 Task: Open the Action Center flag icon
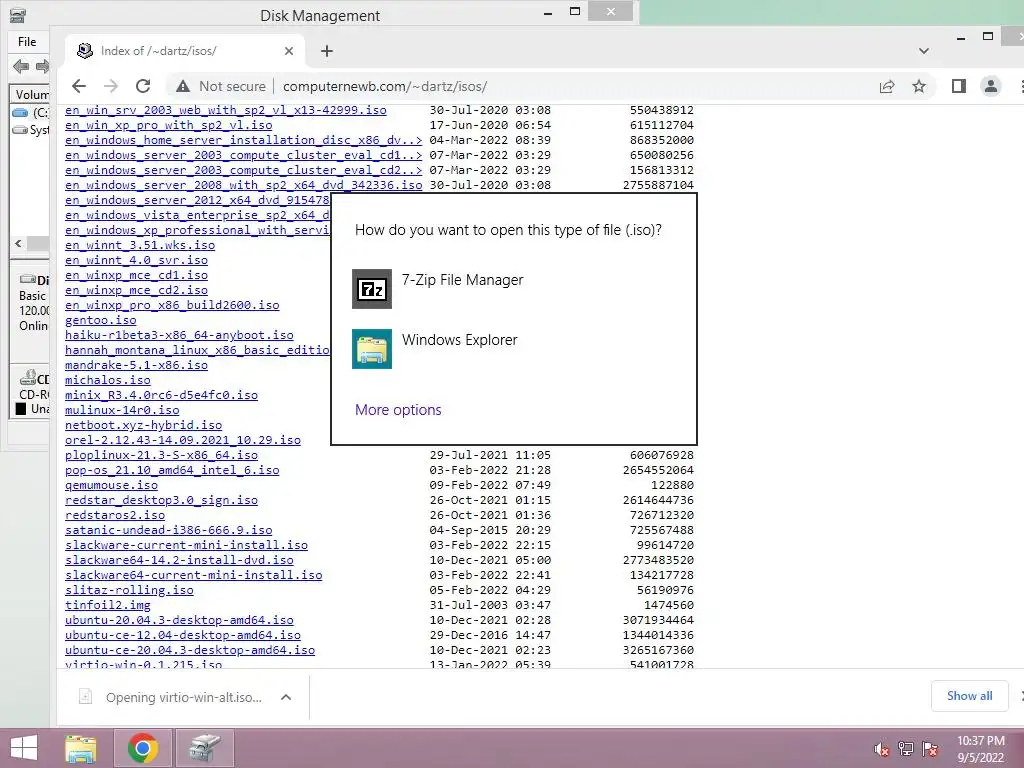tap(930, 749)
